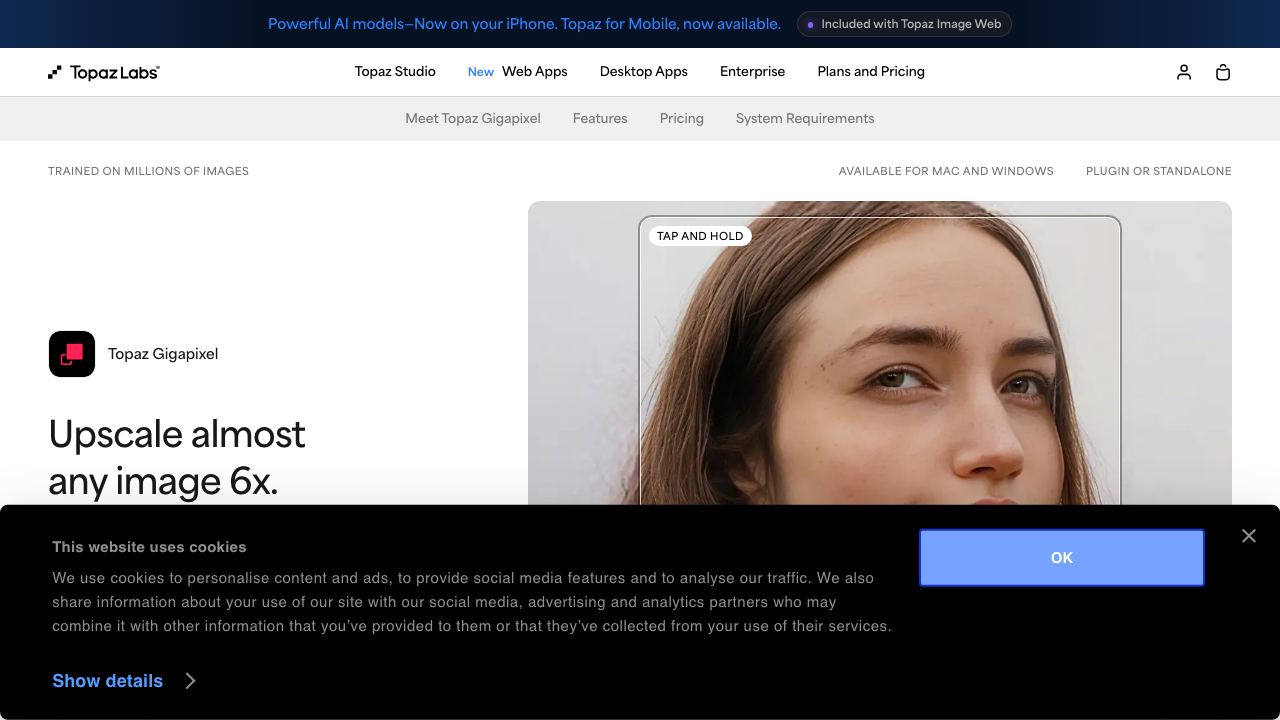Close the cookie banner with the X

(x=1249, y=536)
